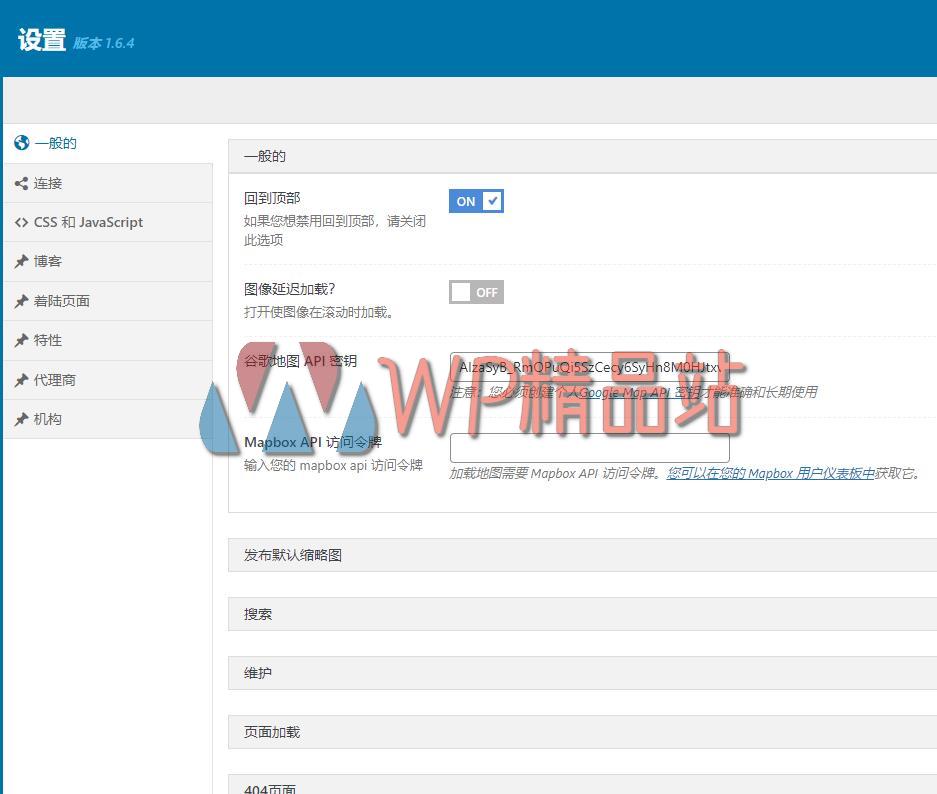The width and height of the screenshot is (937, 794).
Task: Select the Google Maps API key text field
Action: coord(589,367)
